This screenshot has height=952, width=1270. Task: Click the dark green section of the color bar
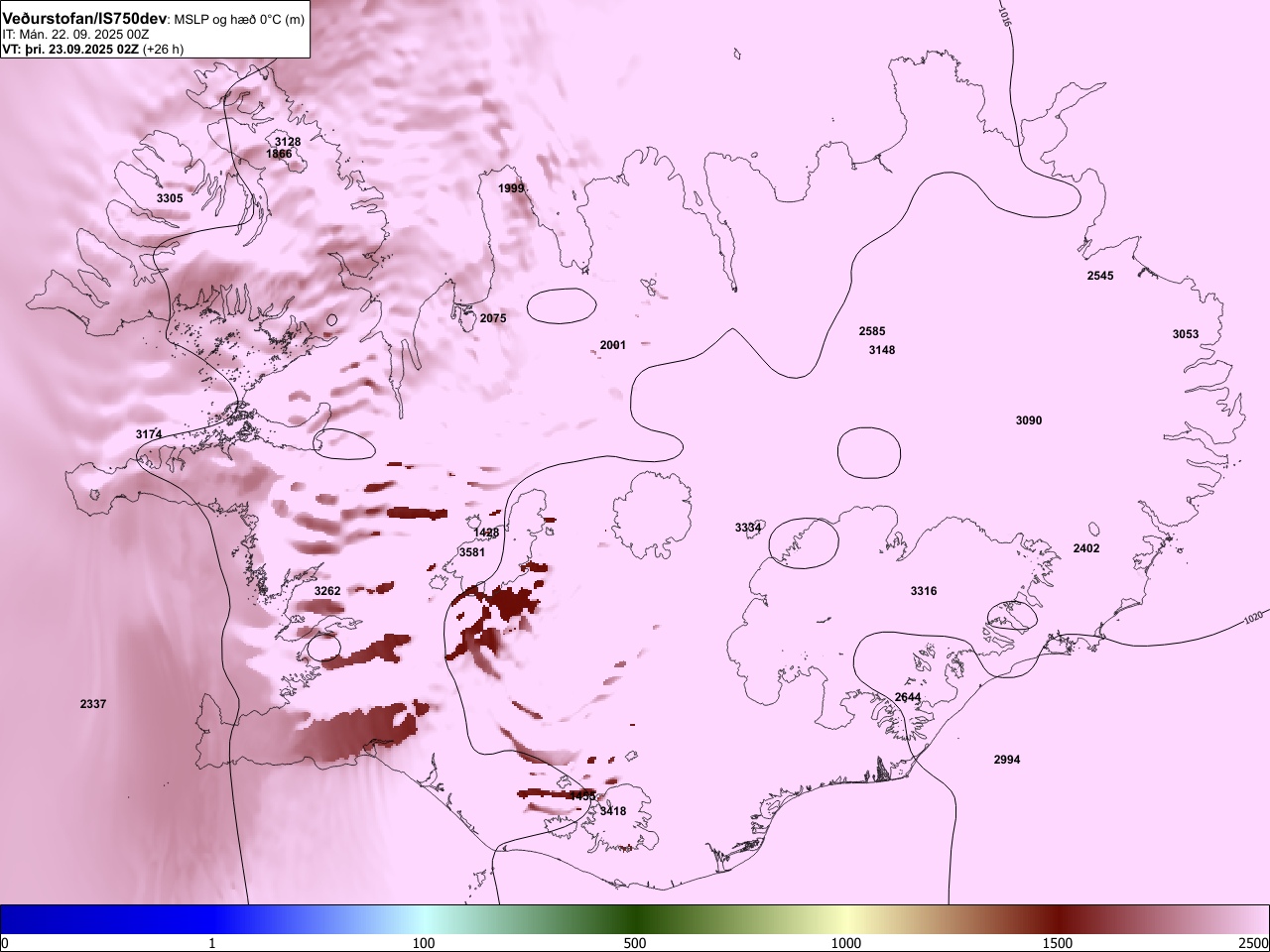[x=635, y=919]
